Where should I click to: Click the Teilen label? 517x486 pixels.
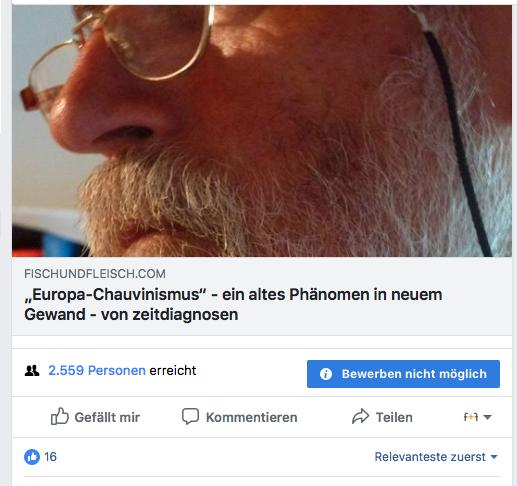(394, 417)
